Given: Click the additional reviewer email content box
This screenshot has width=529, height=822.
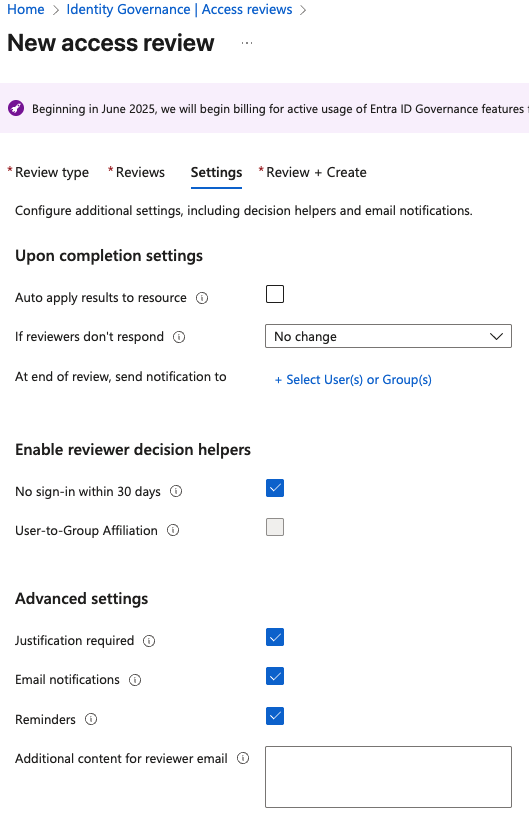Looking at the screenshot, I should point(388,777).
